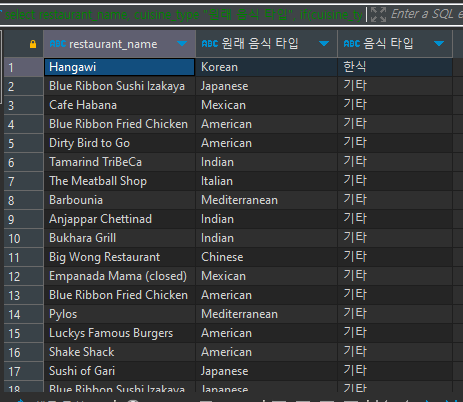Select 기타 cell in Big Wong Restaurant row
The image size is (463, 402).
[395, 257]
